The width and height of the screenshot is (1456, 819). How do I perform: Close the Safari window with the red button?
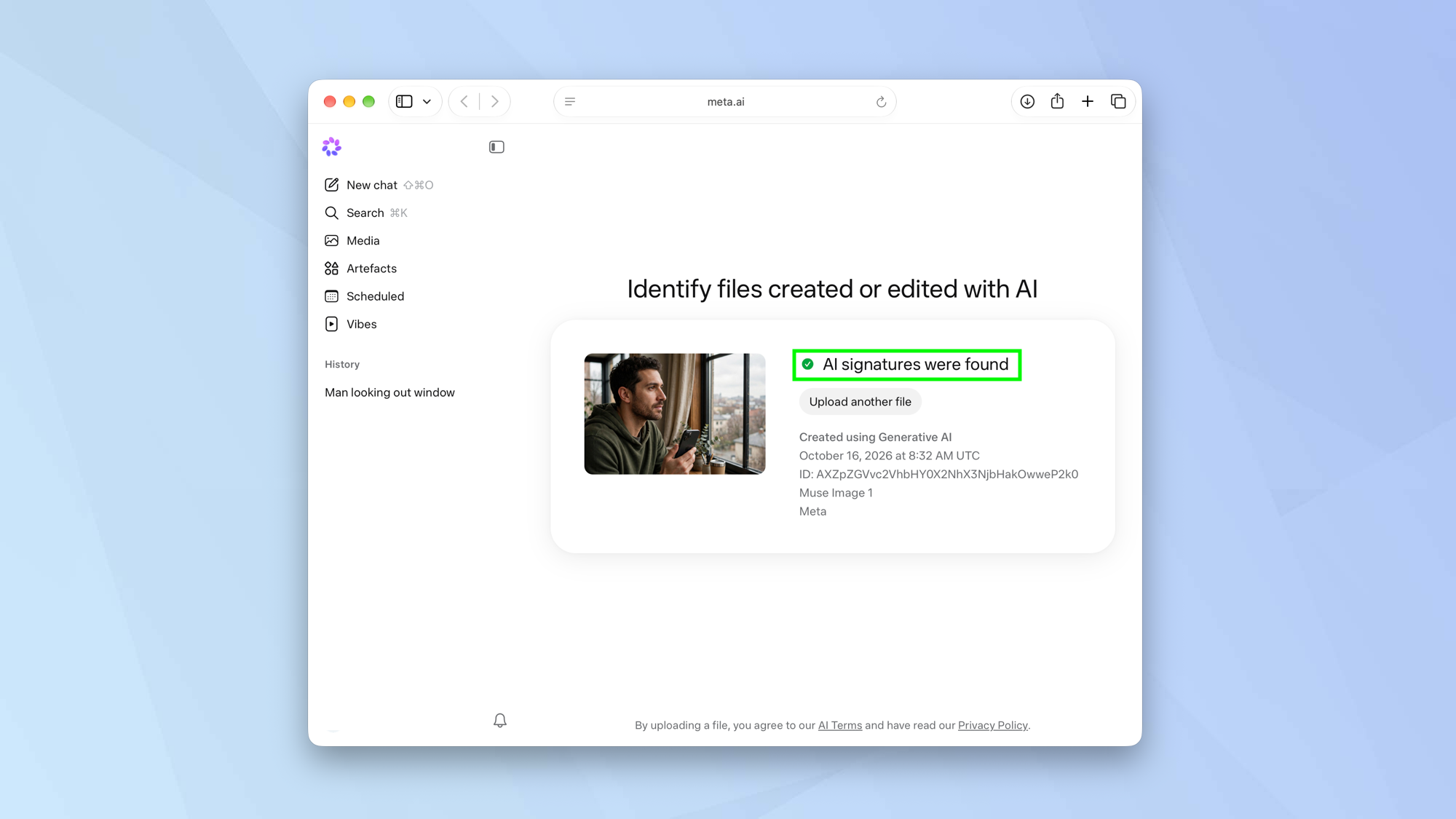click(330, 101)
